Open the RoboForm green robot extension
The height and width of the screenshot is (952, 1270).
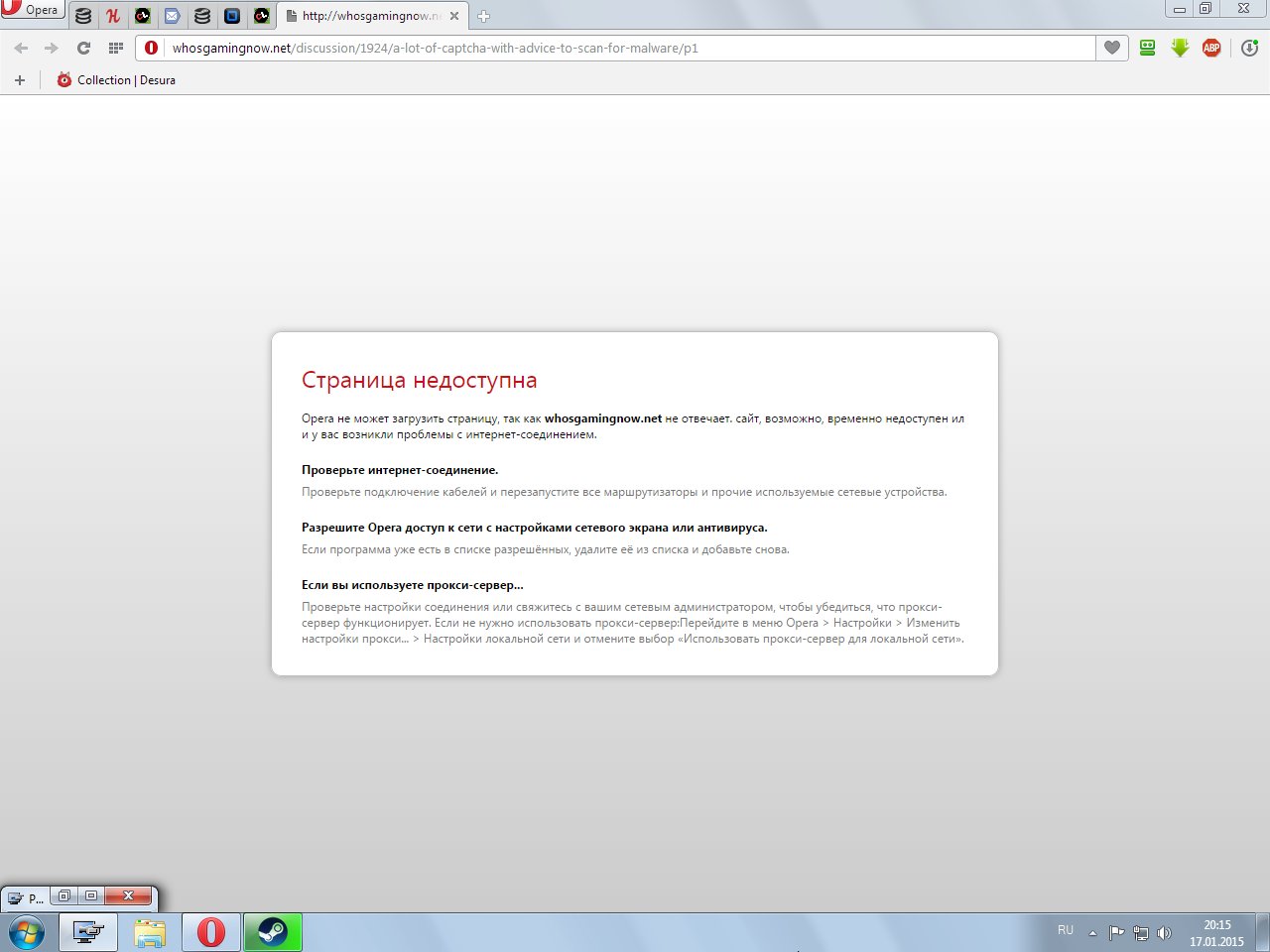click(1148, 48)
